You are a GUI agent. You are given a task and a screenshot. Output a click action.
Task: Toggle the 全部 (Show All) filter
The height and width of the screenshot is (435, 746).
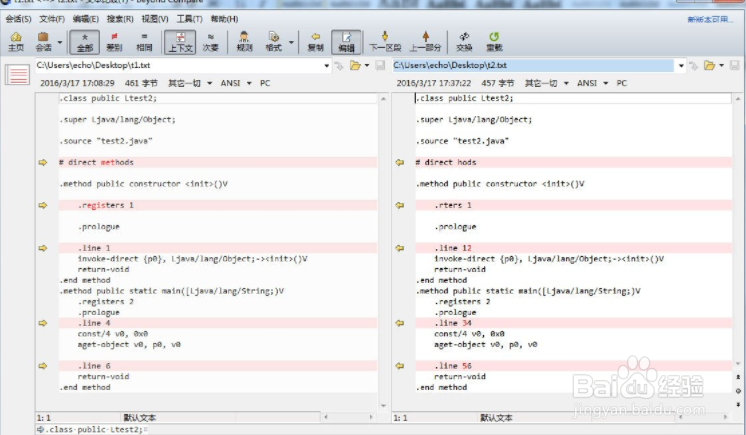(85, 42)
